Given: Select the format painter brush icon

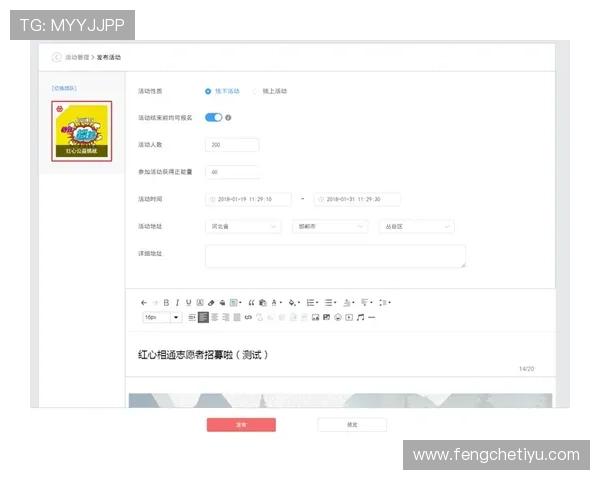Looking at the screenshot, I should tap(222, 303).
